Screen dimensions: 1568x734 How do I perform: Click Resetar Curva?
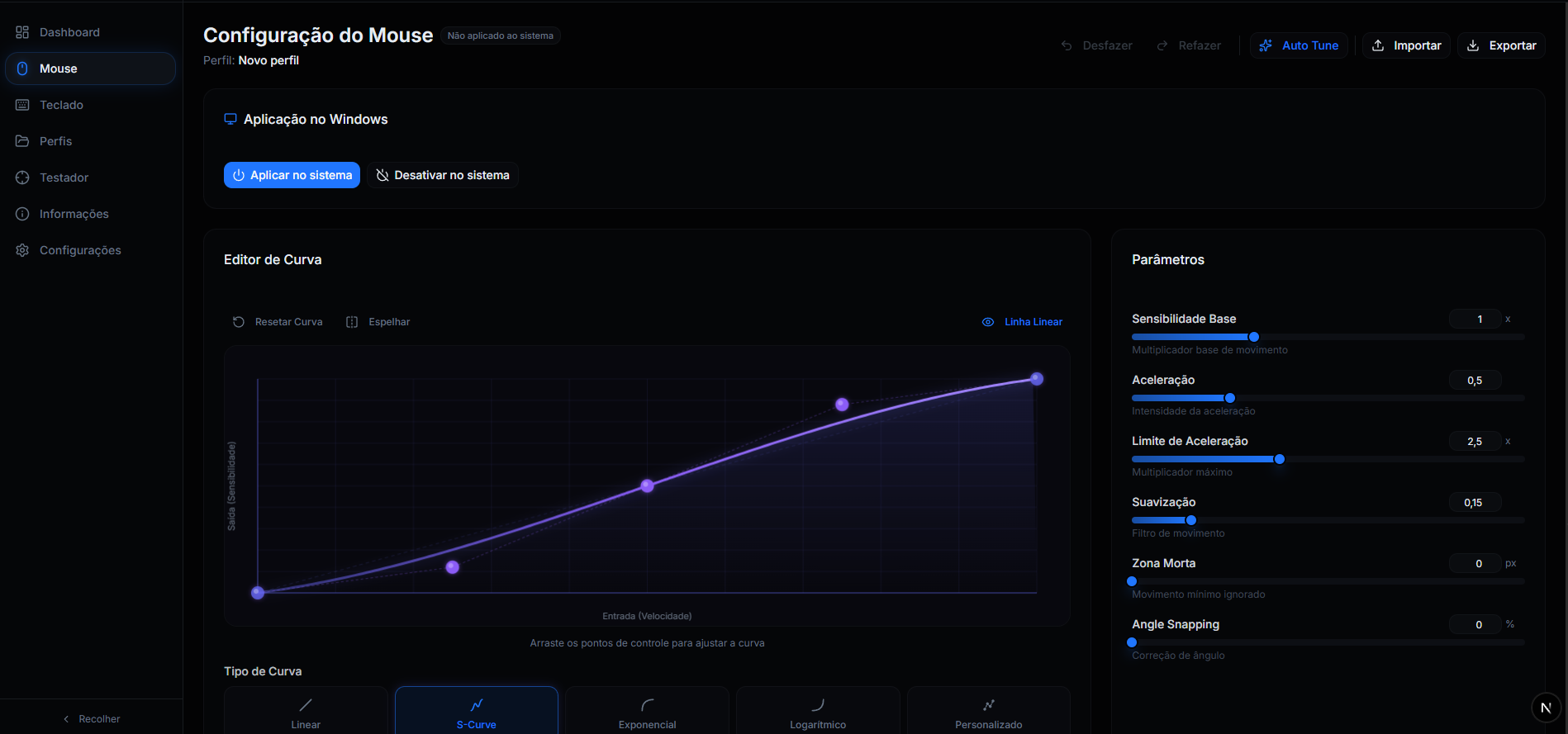pyautogui.click(x=278, y=322)
